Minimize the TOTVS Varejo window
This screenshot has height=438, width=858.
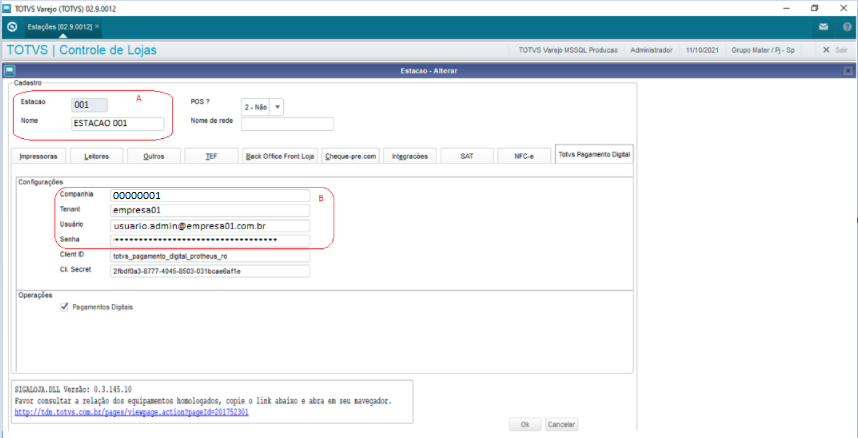786,8
